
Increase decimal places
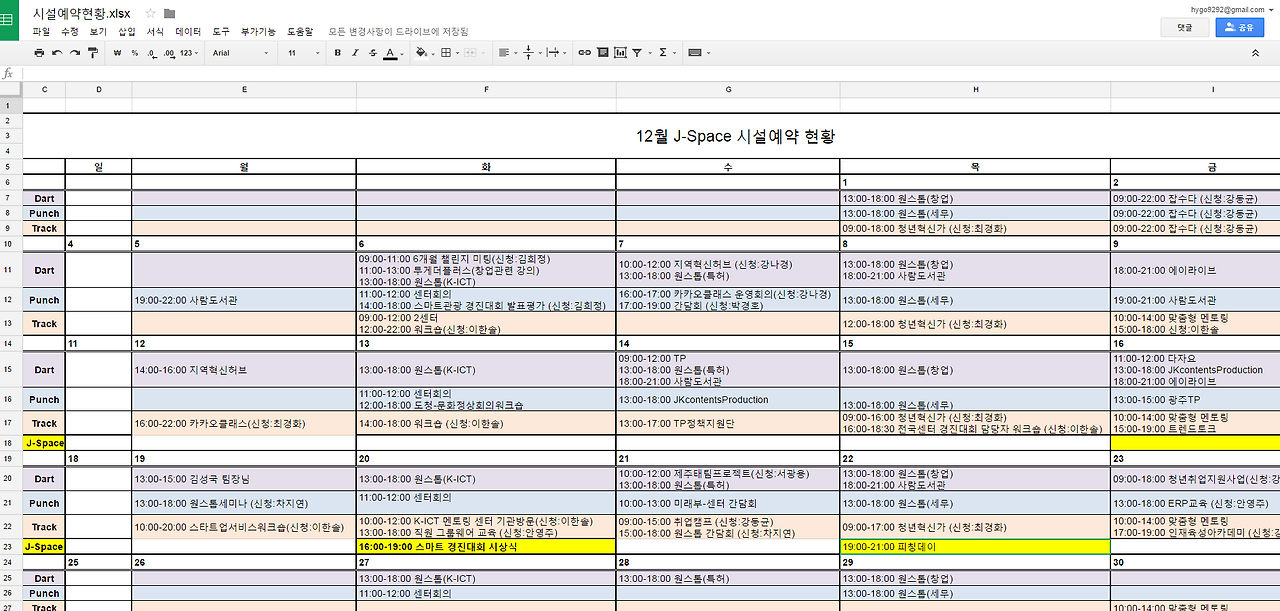(168, 52)
